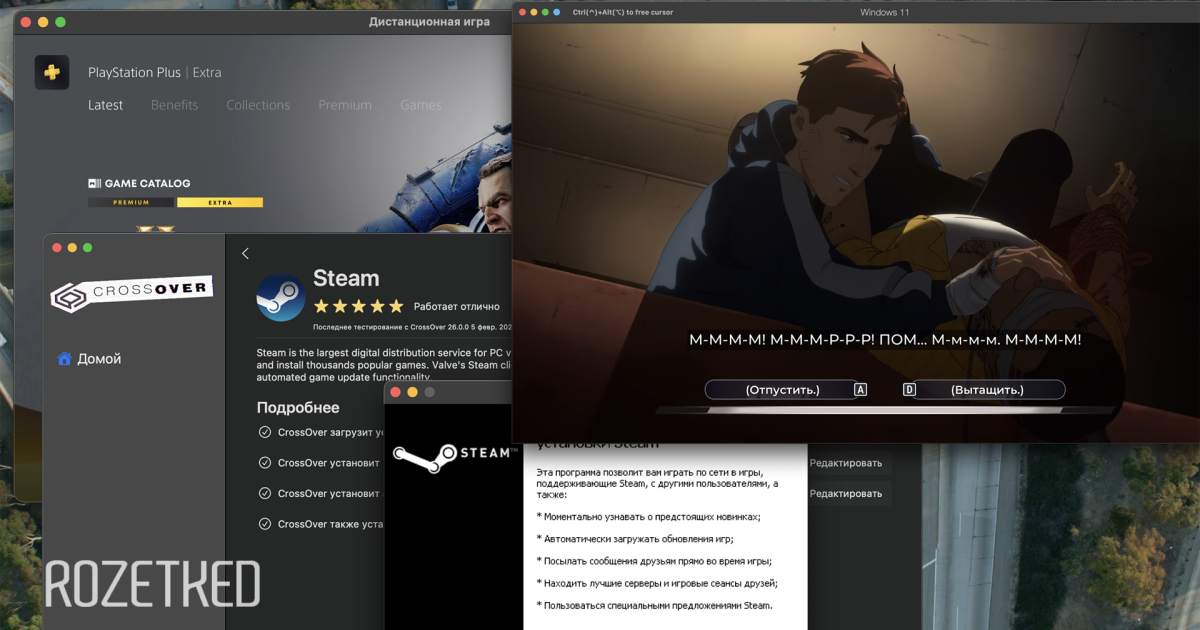Click the CrossOver logo in sidebar
This screenshot has height=630, width=1200.
[x=131, y=292]
